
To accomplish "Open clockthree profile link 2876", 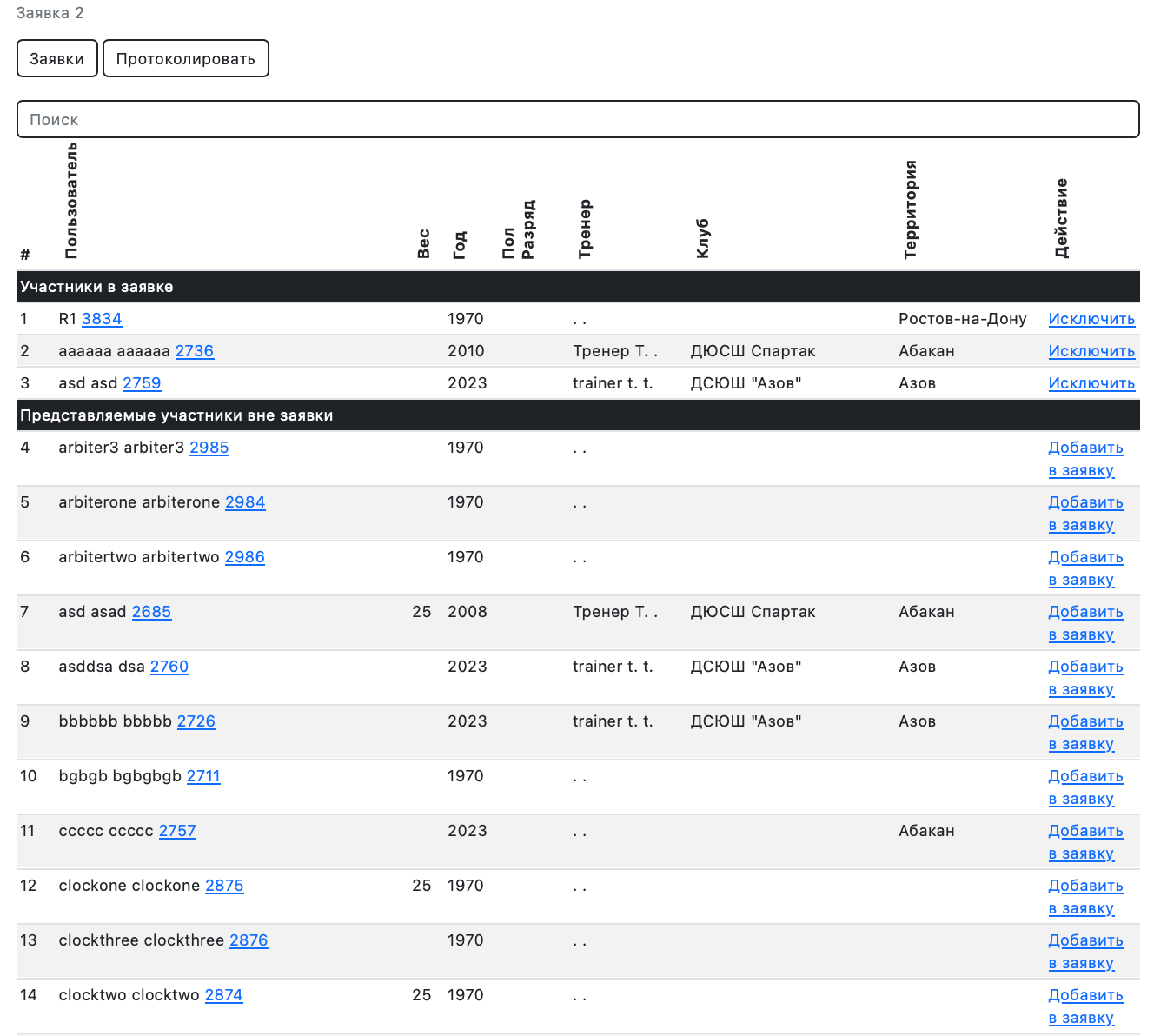I will 249,940.
